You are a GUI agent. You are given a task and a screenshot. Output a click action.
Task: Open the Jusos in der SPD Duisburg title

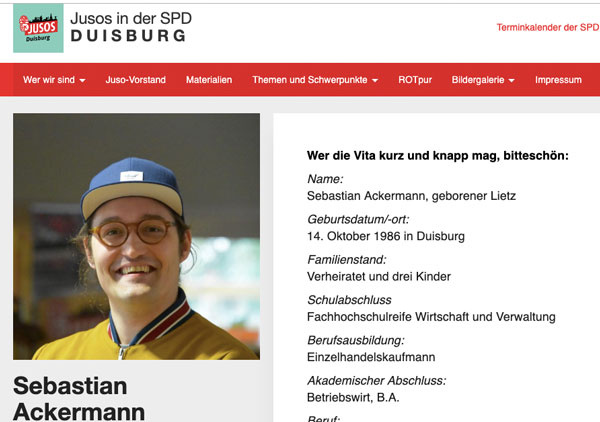[x=131, y=27]
